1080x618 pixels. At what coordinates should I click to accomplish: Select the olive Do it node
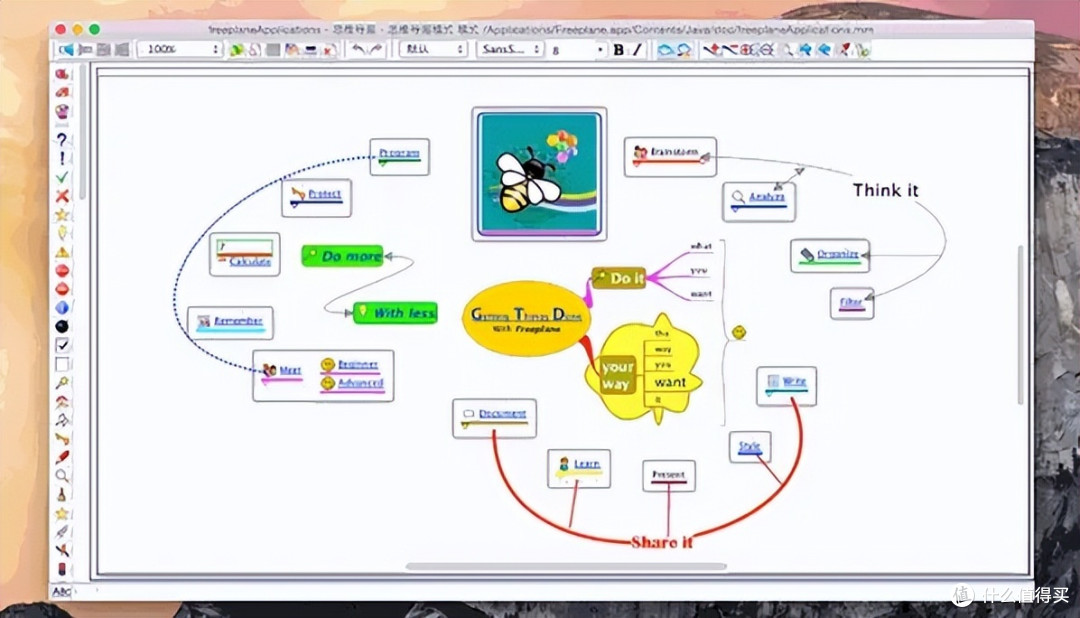coord(619,278)
